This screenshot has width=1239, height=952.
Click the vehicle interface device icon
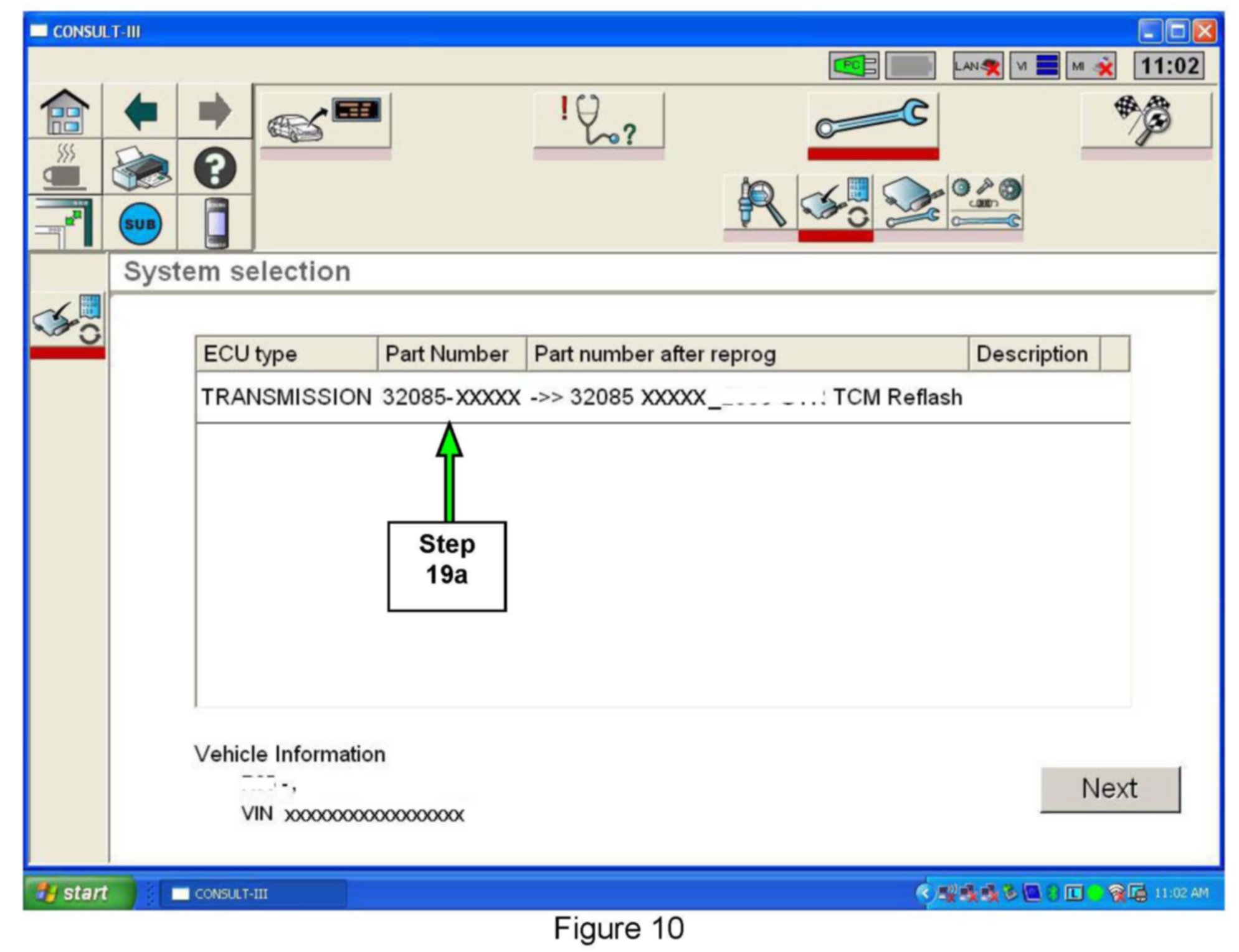tap(216, 224)
